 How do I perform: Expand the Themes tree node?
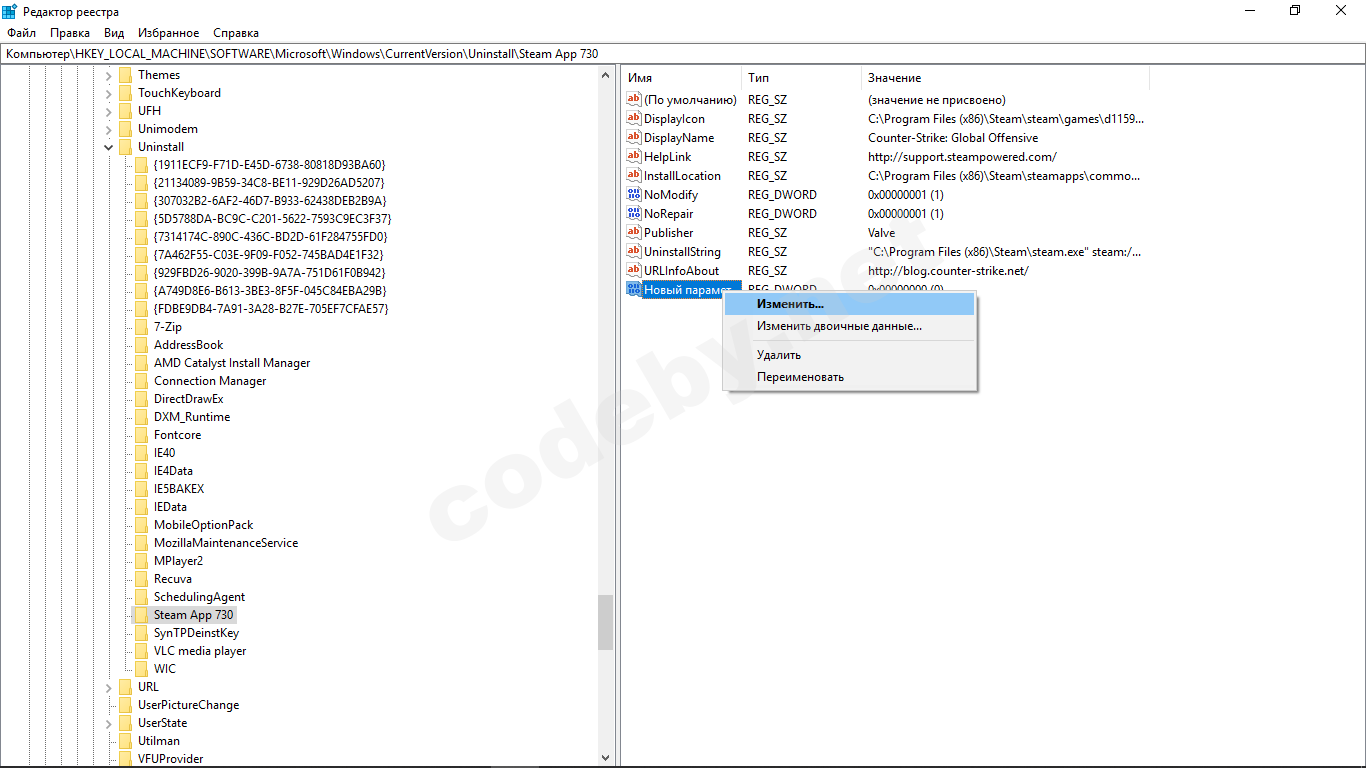click(x=108, y=75)
